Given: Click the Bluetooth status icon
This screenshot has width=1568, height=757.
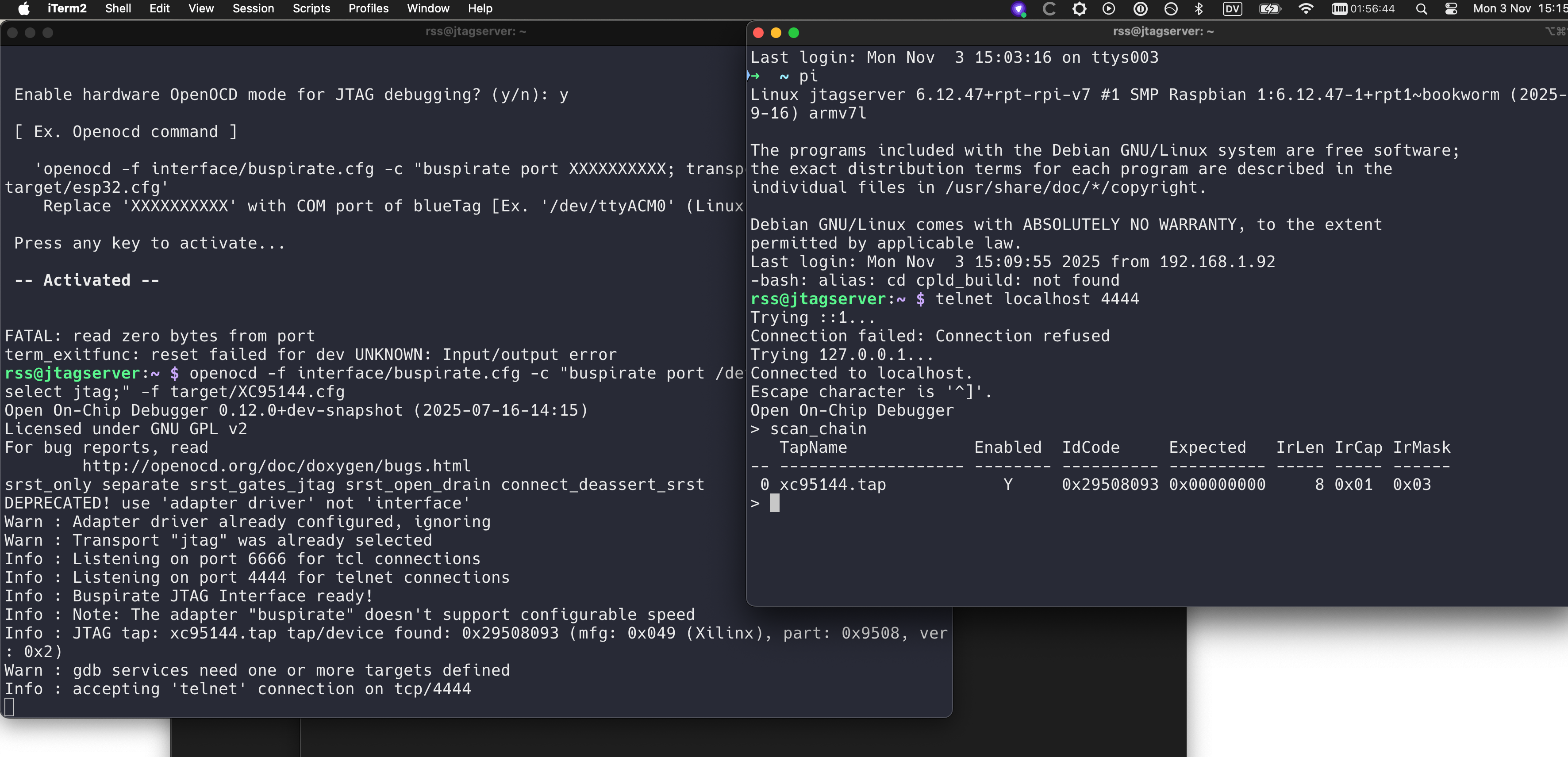Looking at the screenshot, I should (1198, 8).
